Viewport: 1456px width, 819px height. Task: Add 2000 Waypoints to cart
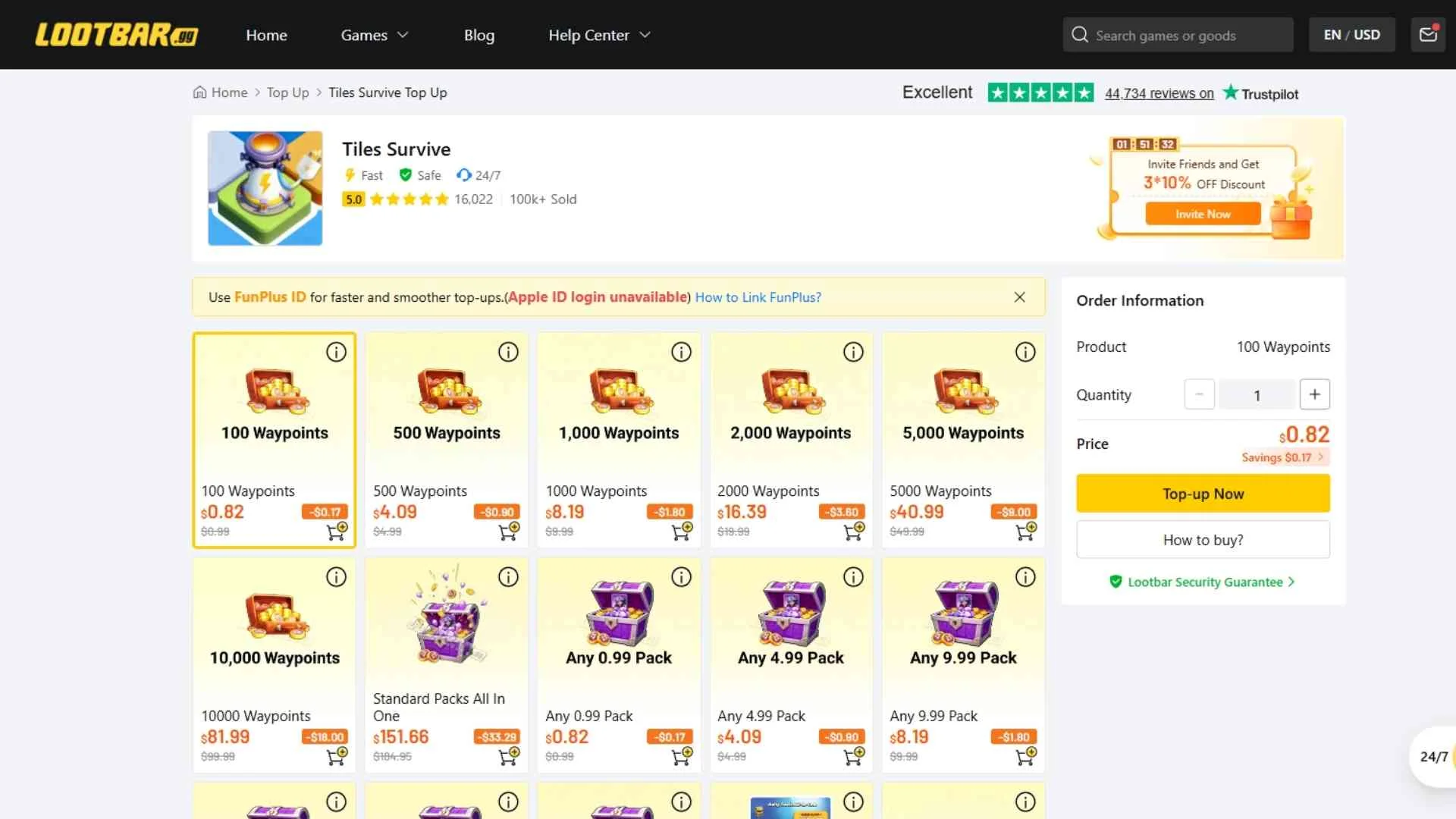click(x=854, y=531)
